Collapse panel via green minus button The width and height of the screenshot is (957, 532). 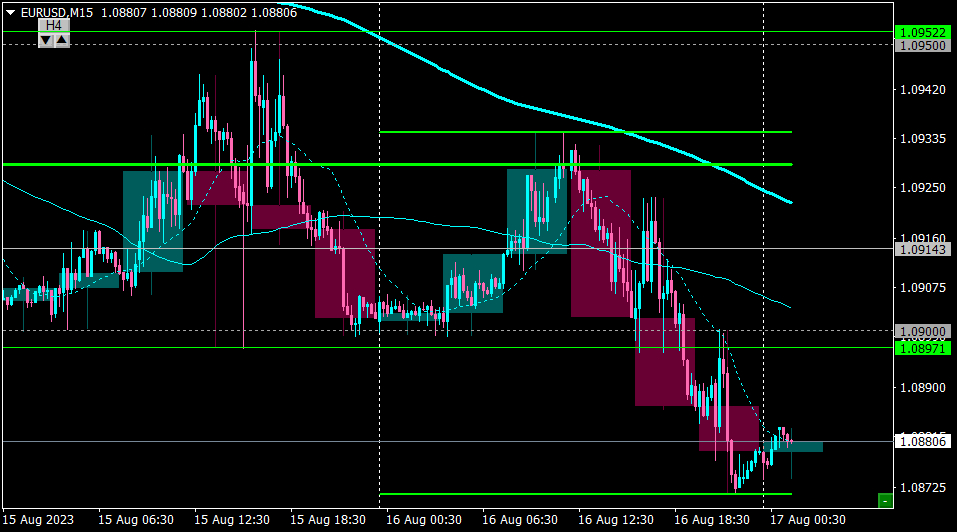(885, 501)
